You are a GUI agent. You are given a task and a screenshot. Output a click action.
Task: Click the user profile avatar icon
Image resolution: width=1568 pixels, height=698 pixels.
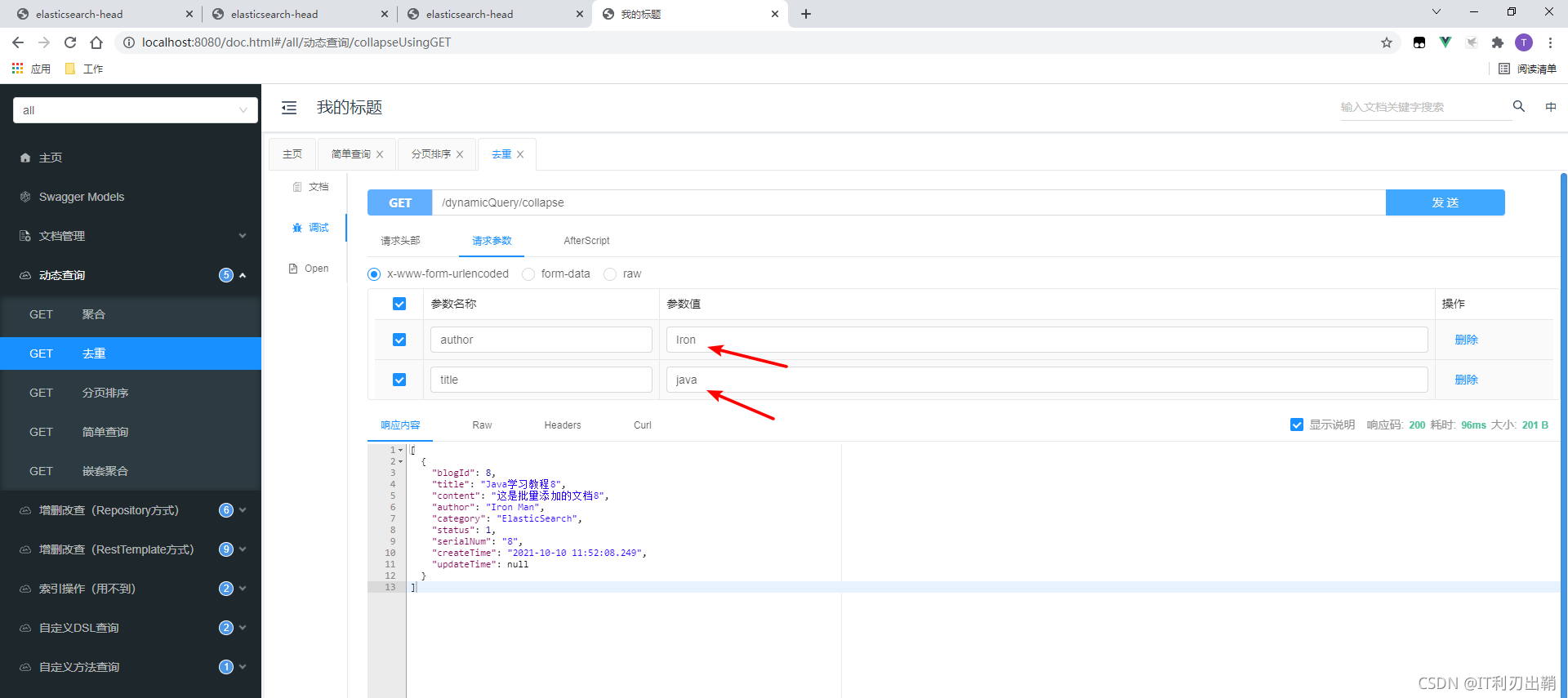[1524, 42]
